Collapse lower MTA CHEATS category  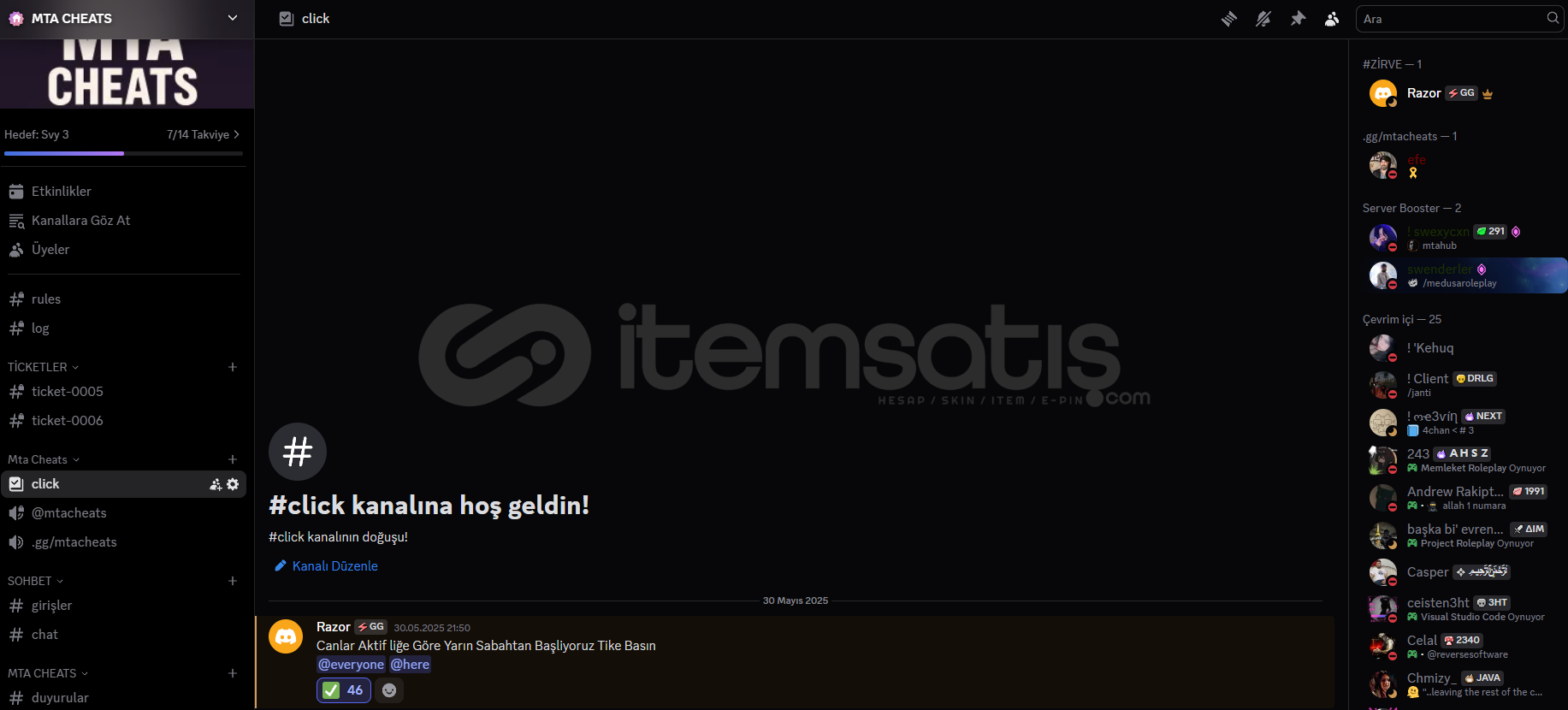[x=48, y=673]
